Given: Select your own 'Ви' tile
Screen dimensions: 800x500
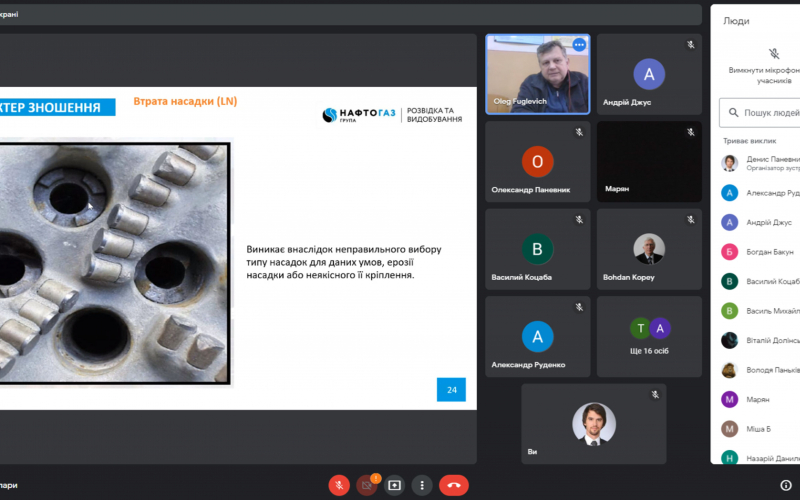Looking at the screenshot, I should point(594,424).
